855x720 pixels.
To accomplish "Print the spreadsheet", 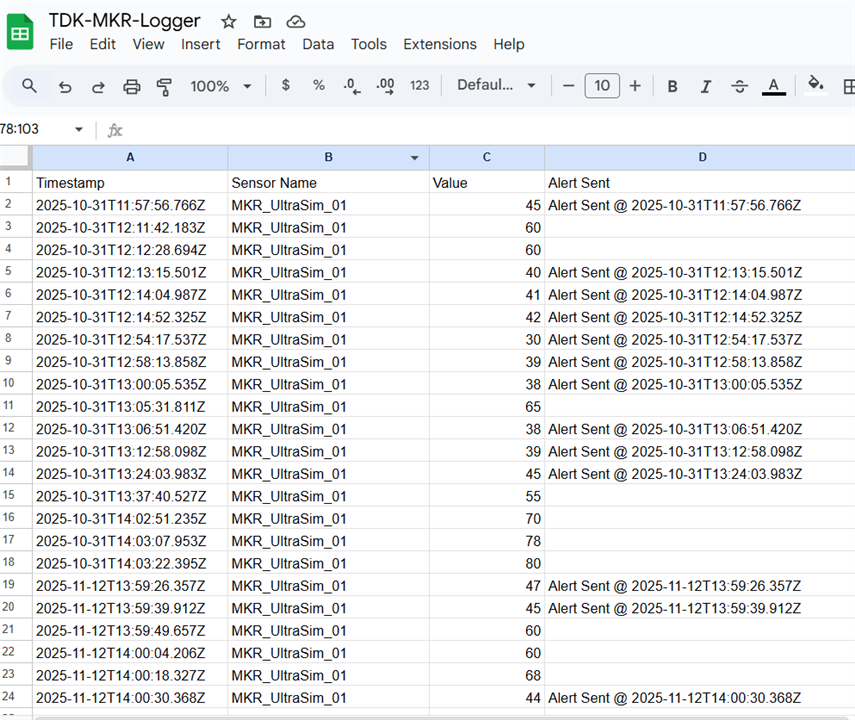I will coord(131,86).
